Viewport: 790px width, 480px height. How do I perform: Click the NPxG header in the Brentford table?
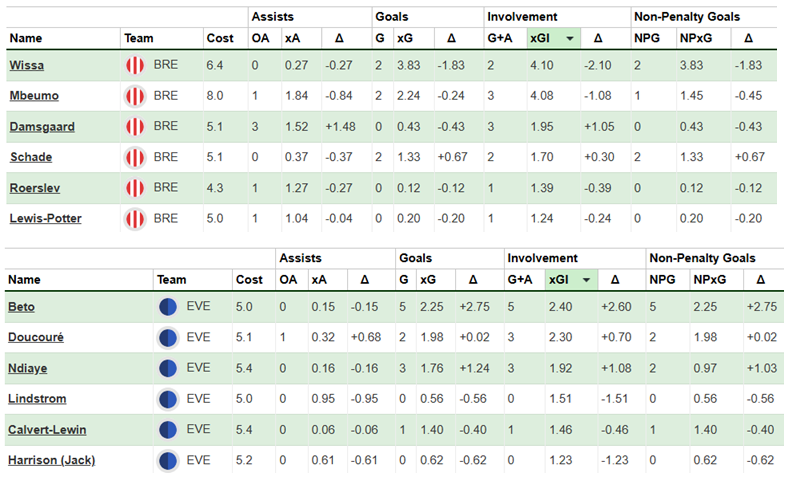(696, 39)
